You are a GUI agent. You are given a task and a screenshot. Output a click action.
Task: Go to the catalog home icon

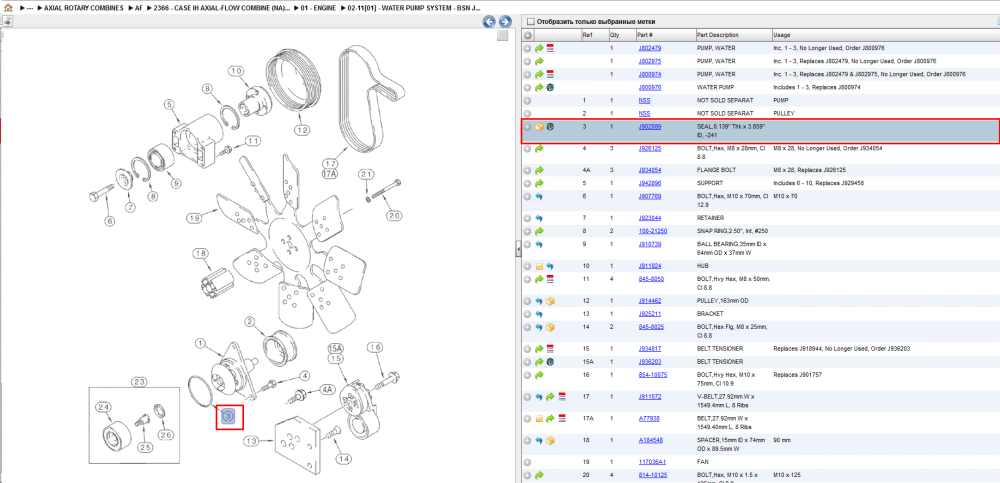click(x=8, y=8)
